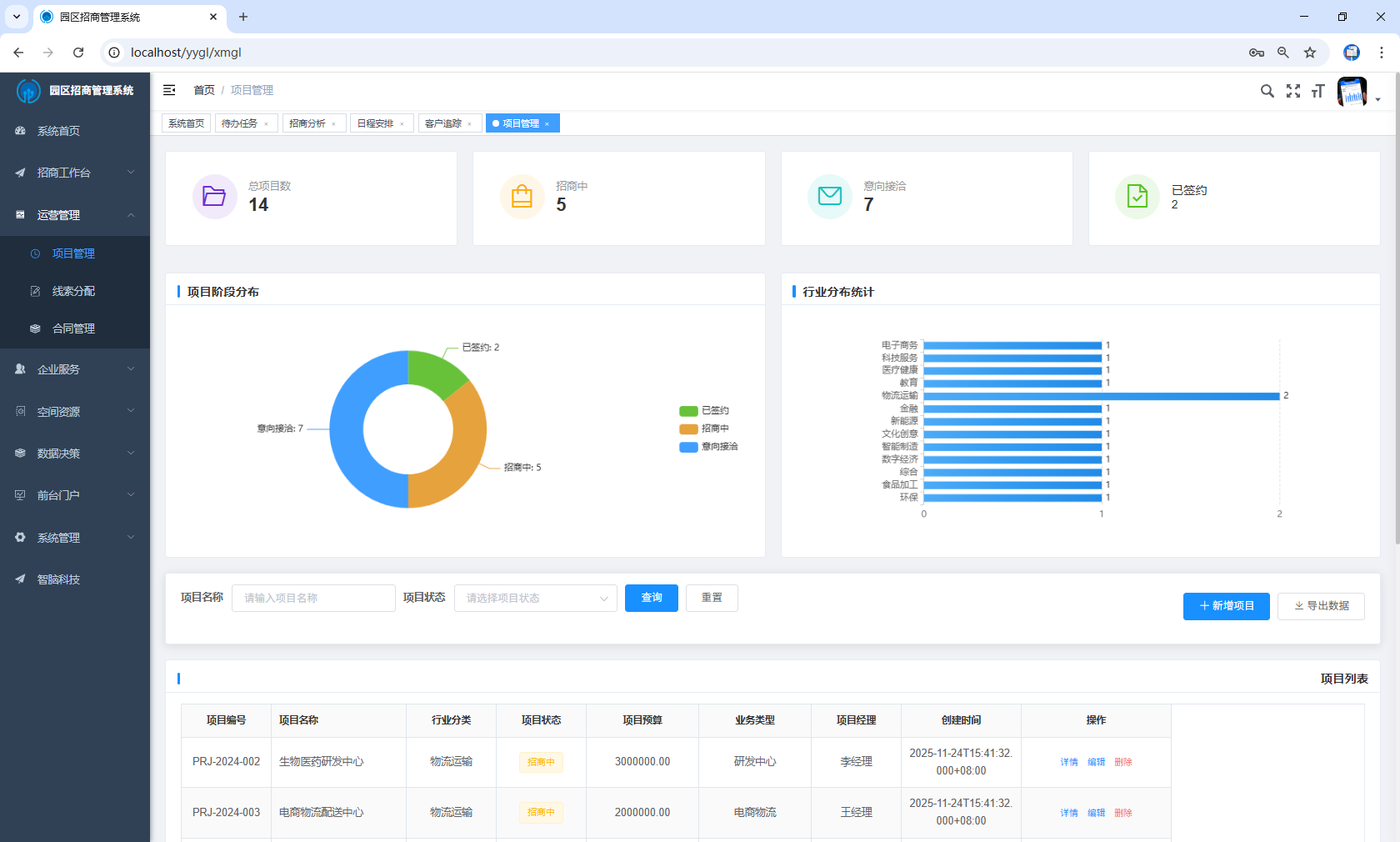The width and height of the screenshot is (1400, 842).
Task: Reload the page in the browser
Action: (x=78, y=53)
